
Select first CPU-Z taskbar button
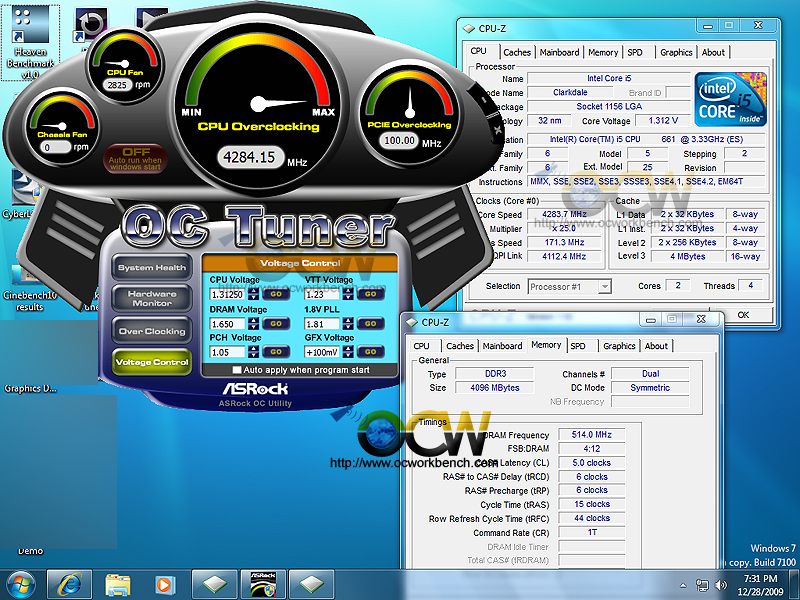[x=215, y=585]
